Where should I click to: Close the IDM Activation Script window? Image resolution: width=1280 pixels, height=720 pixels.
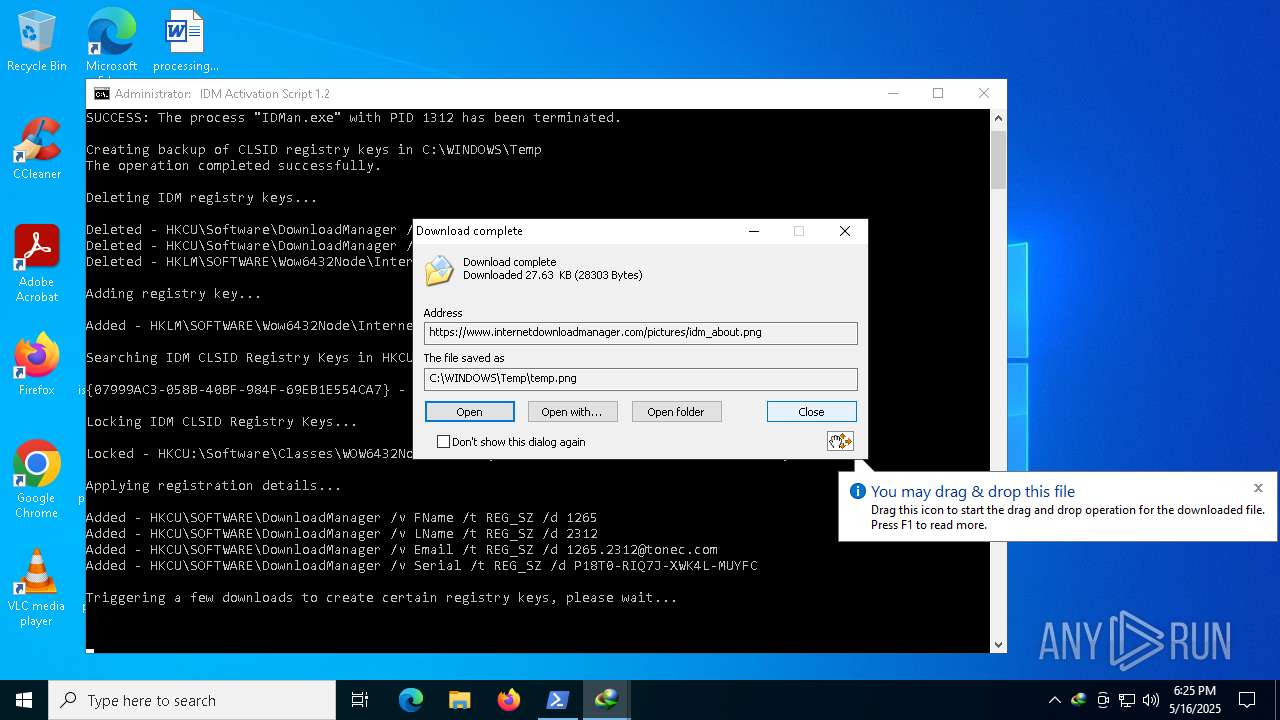(x=984, y=94)
